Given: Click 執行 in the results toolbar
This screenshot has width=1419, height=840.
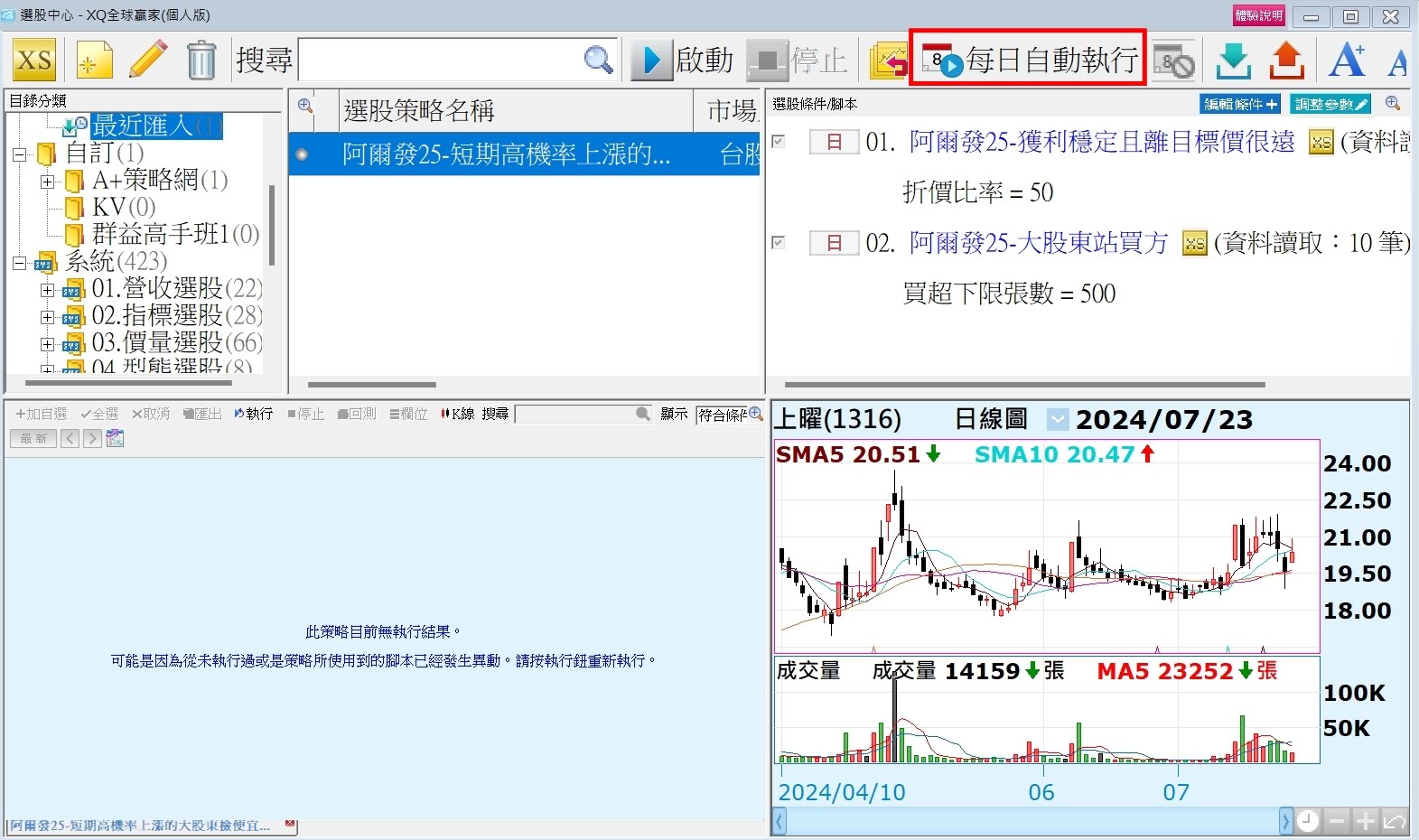Looking at the screenshot, I should pos(253,414).
